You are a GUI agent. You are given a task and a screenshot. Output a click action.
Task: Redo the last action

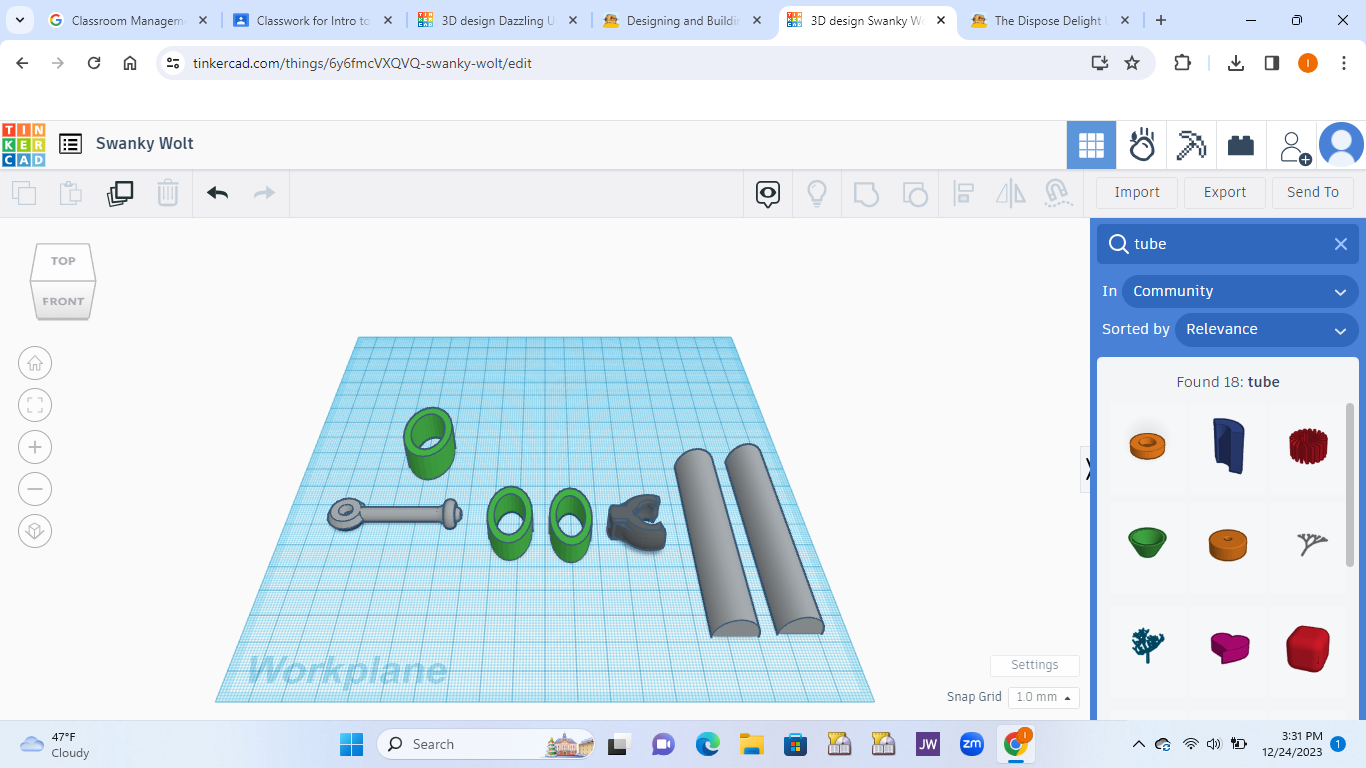[x=264, y=193]
